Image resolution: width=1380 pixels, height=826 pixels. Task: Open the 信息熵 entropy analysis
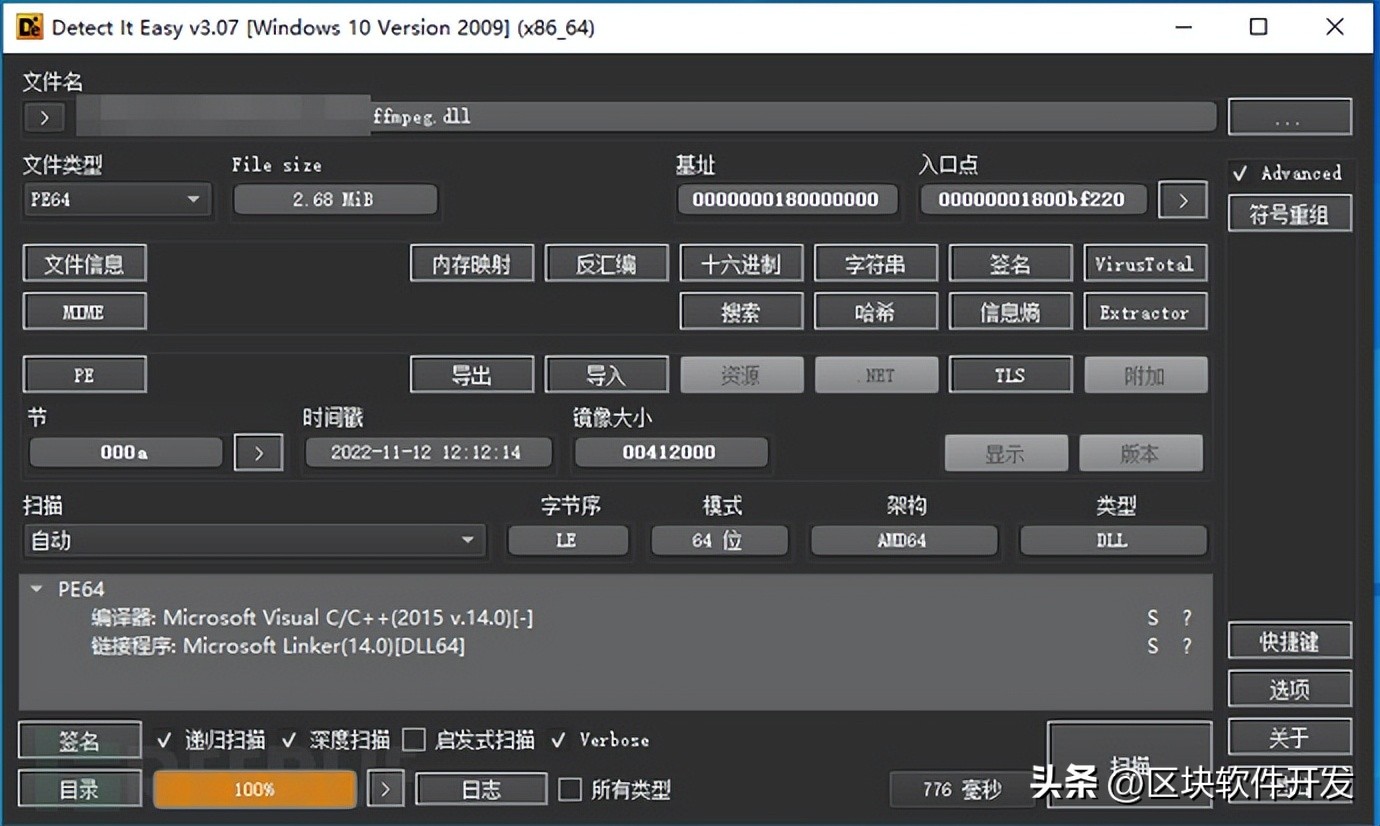[x=1010, y=311]
